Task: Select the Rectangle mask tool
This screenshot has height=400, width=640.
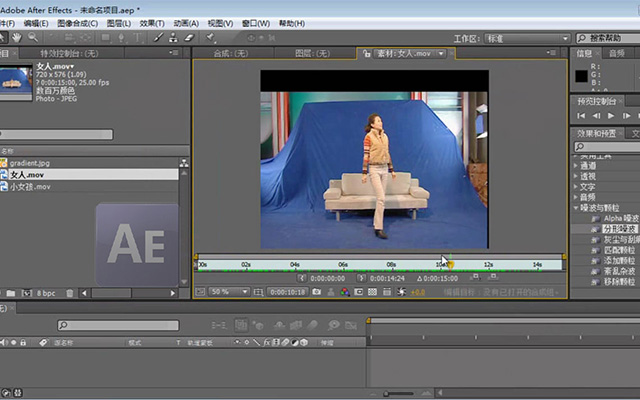Action: [106, 38]
